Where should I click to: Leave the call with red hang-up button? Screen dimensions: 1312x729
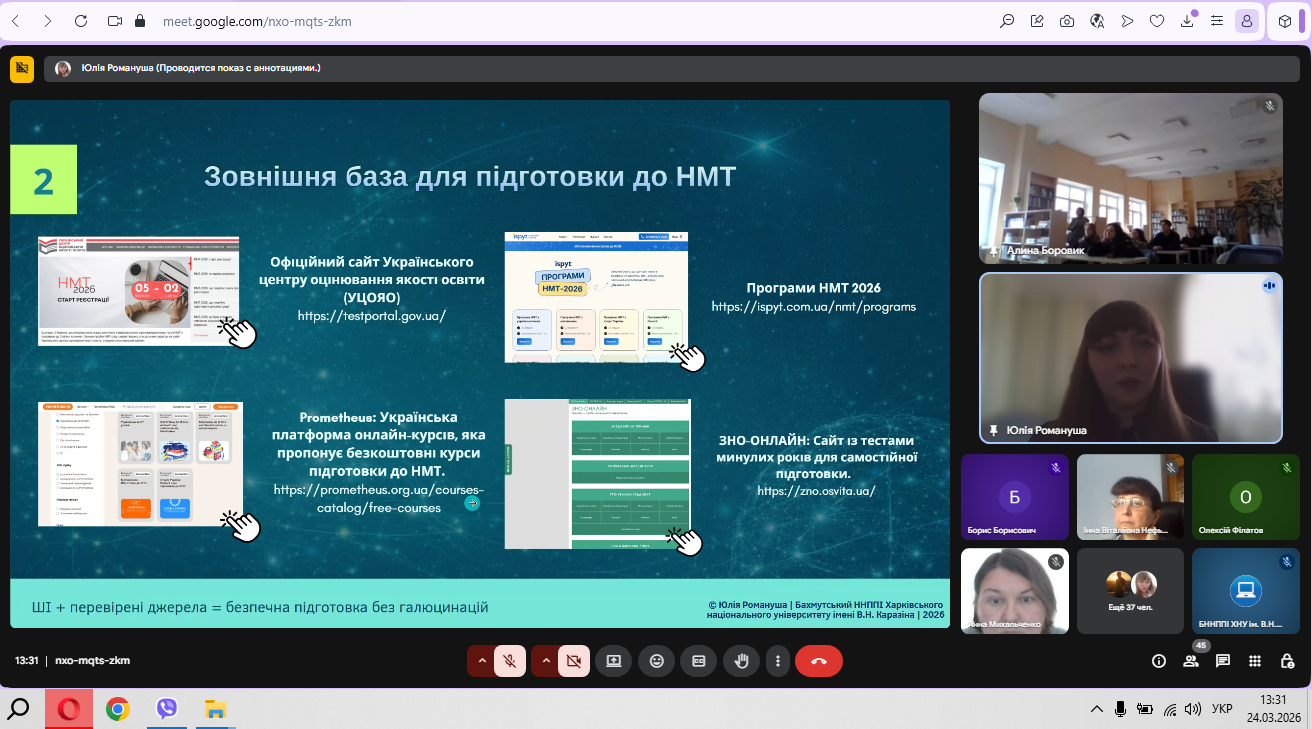click(819, 661)
